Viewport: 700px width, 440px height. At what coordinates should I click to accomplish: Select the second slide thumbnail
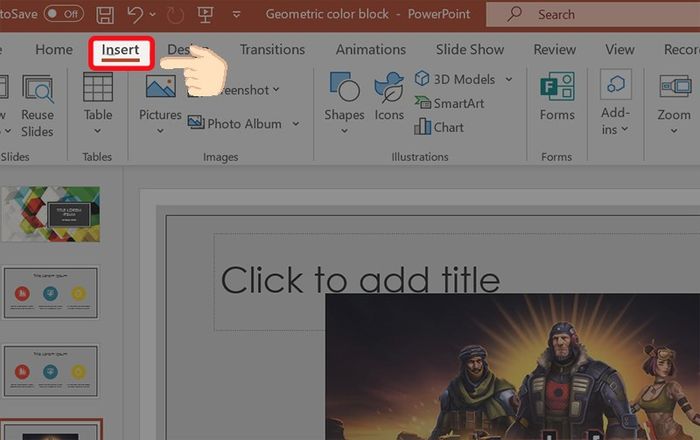(x=51, y=293)
